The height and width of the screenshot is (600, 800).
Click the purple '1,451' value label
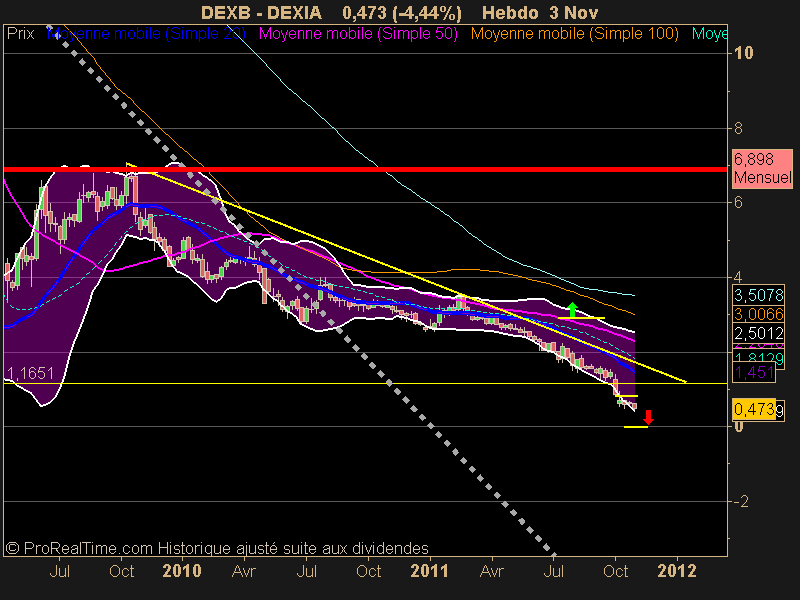point(754,372)
